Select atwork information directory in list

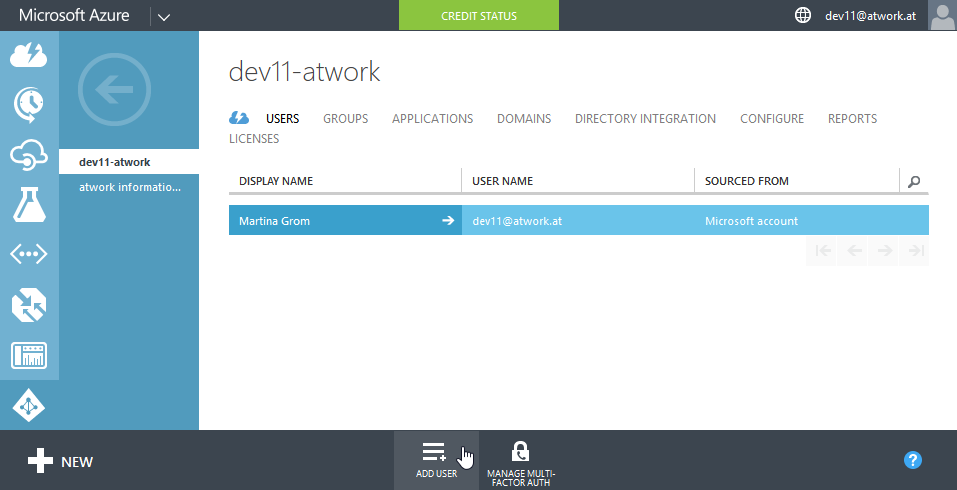pyautogui.click(x=130, y=187)
